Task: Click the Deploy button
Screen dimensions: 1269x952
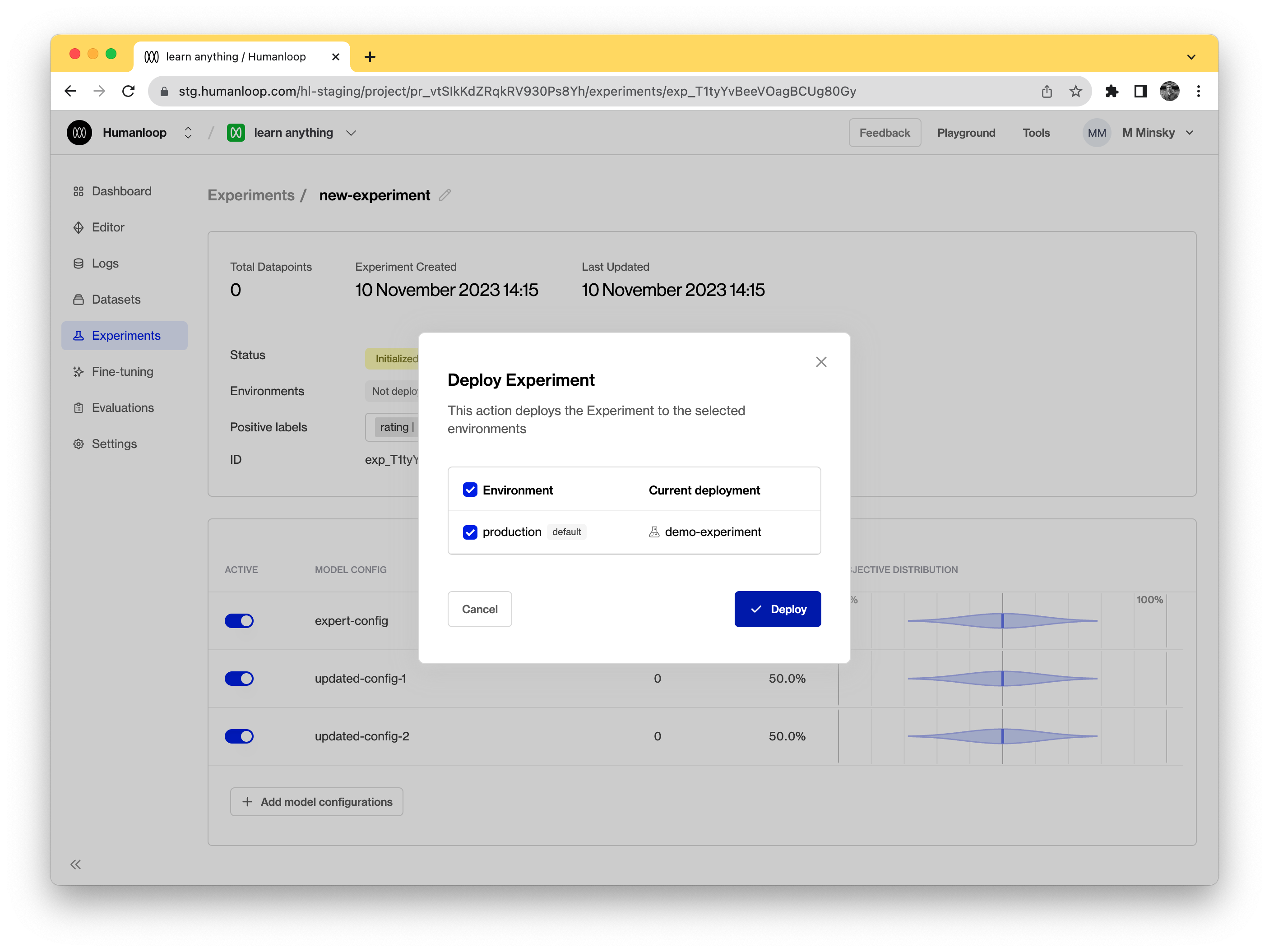Action: coord(778,609)
